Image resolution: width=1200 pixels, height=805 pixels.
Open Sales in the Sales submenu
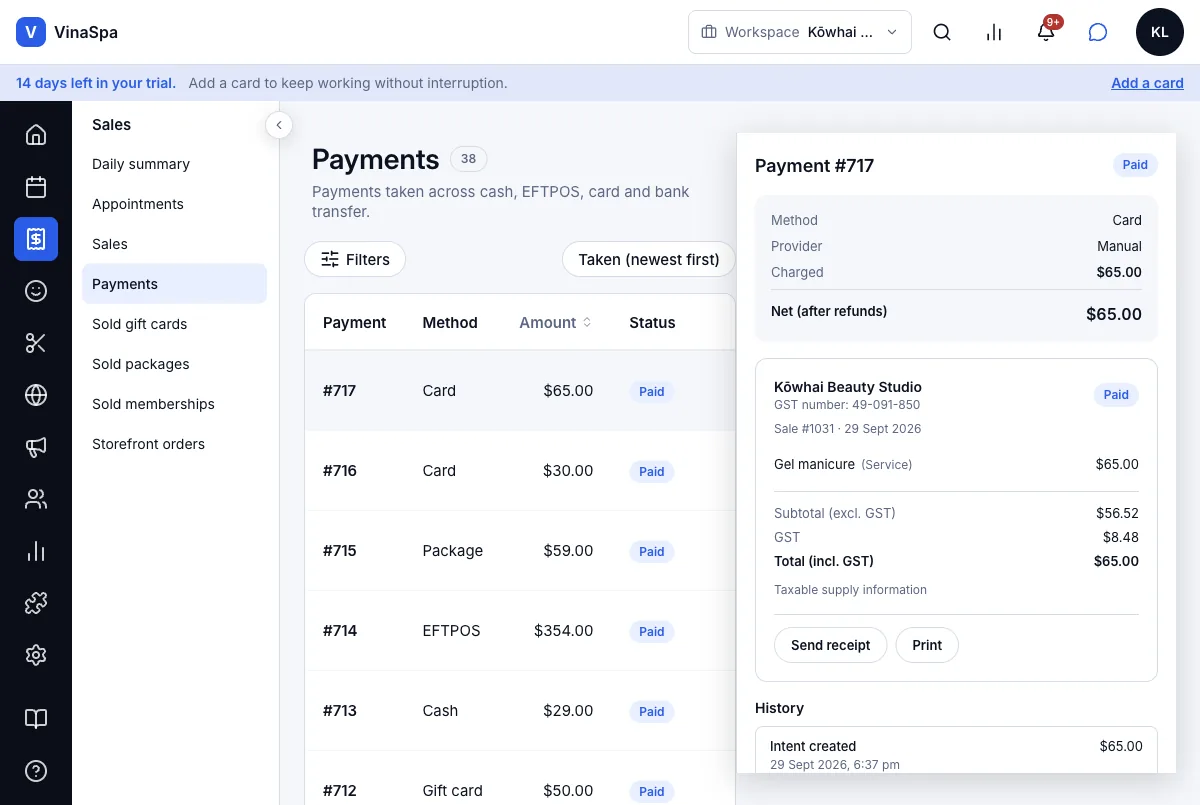coord(175,244)
